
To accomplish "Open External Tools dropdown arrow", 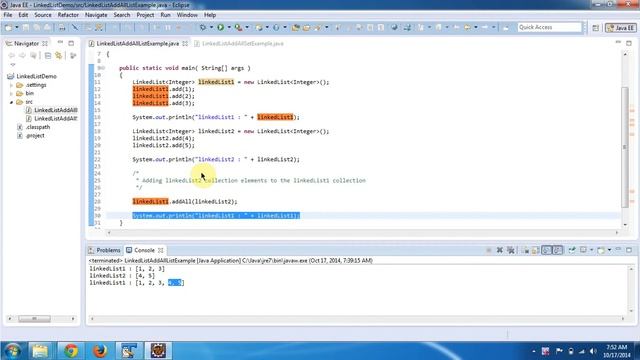I will (x=247, y=27).
